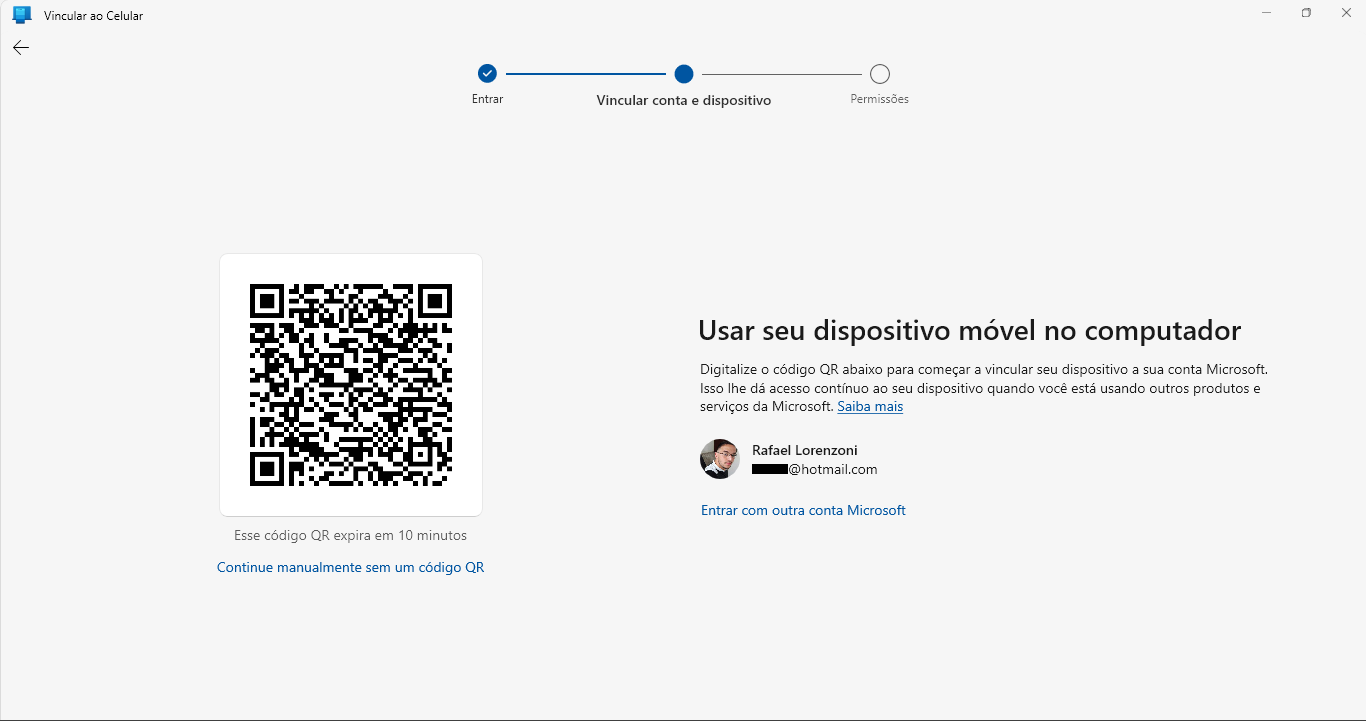1366x721 pixels.
Task: Minimize the Vincular ao Celular window
Action: coord(1267,13)
